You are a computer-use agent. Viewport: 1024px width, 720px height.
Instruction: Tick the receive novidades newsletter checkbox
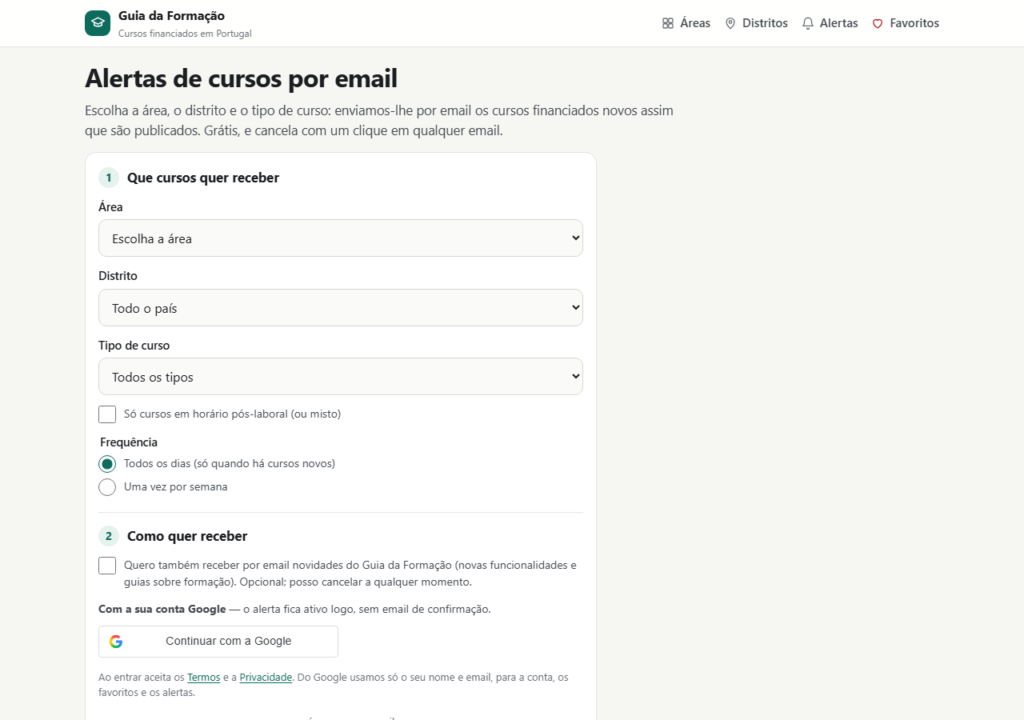click(x=107, y=566)
